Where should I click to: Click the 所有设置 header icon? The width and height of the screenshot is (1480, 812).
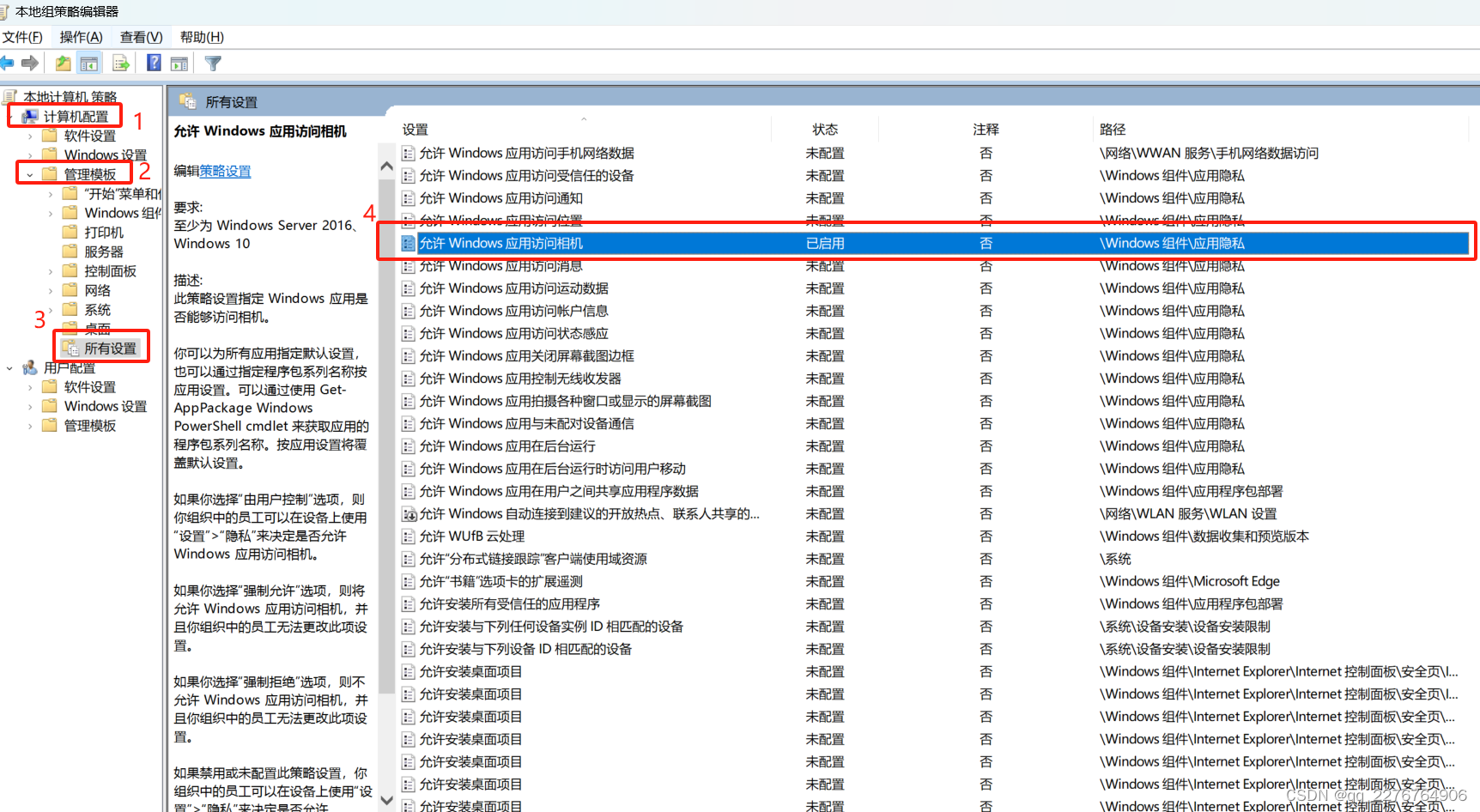[187, 101]
